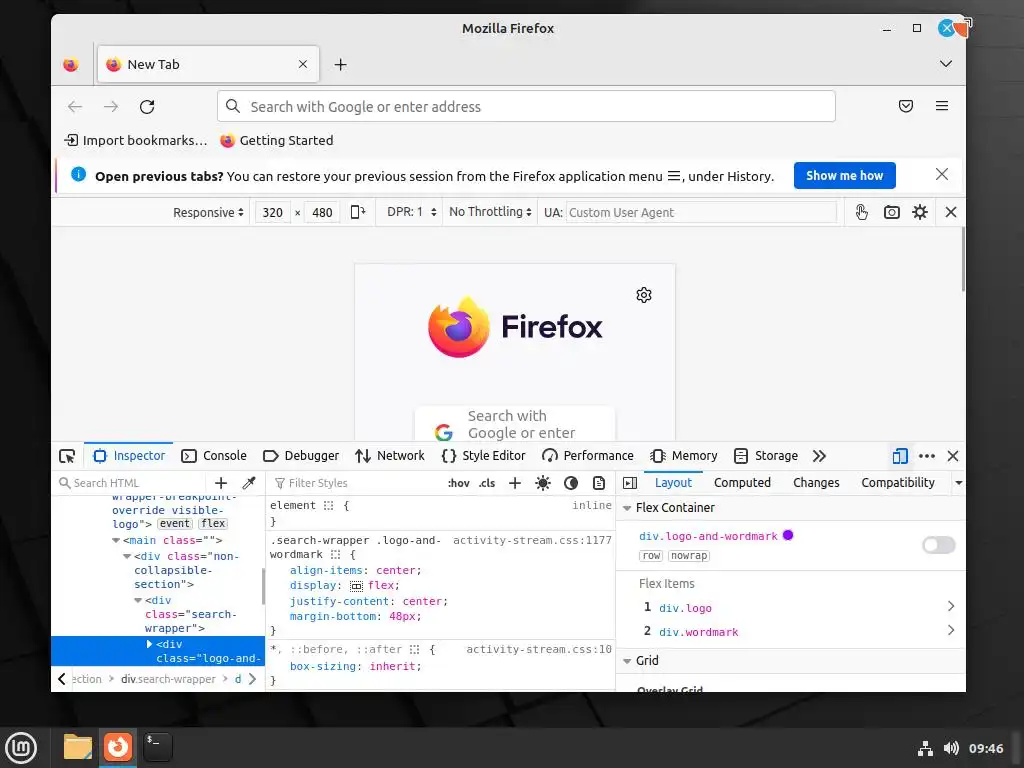Close the New Tab tab
The width and height of the screenshot is (1024, 768).
pyautogui.click(x=302, y=64)
